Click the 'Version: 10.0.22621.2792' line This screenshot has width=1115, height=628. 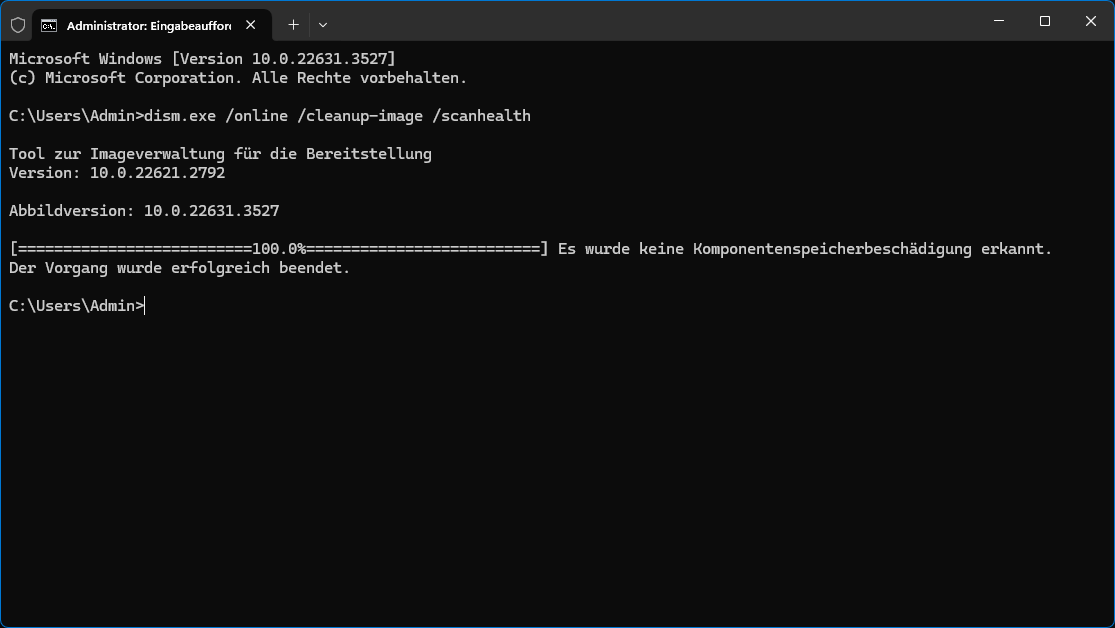pos(117,173)
